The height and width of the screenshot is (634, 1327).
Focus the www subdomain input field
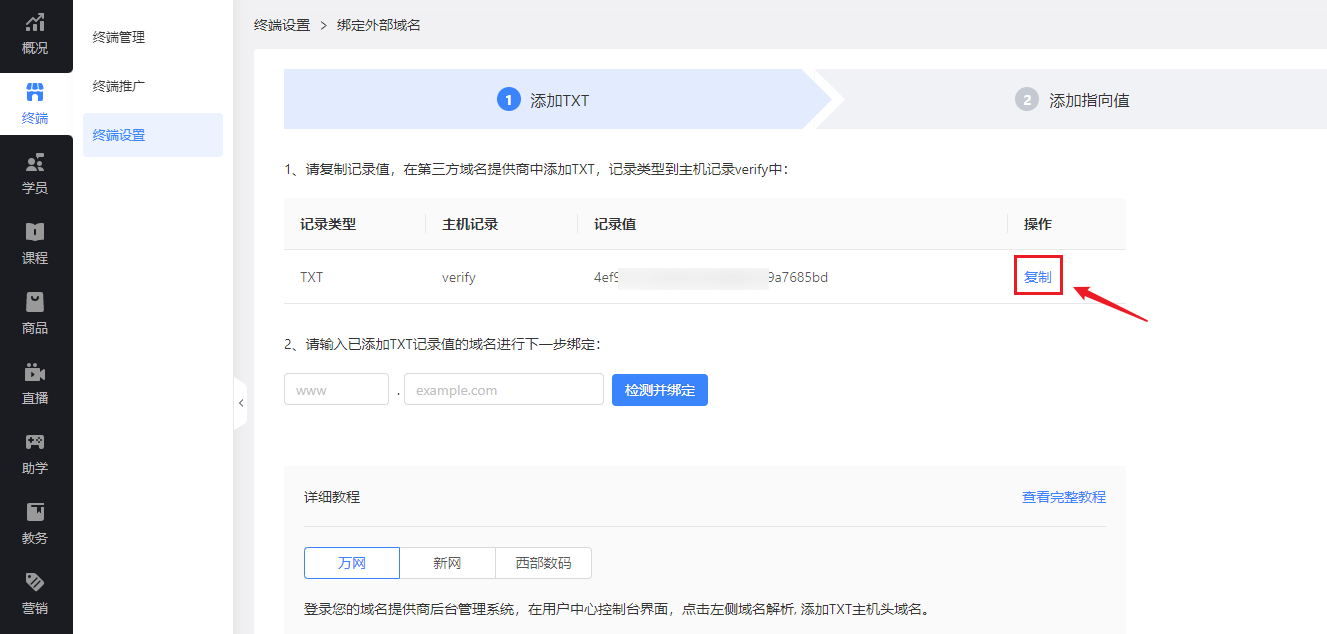[336, 390]
